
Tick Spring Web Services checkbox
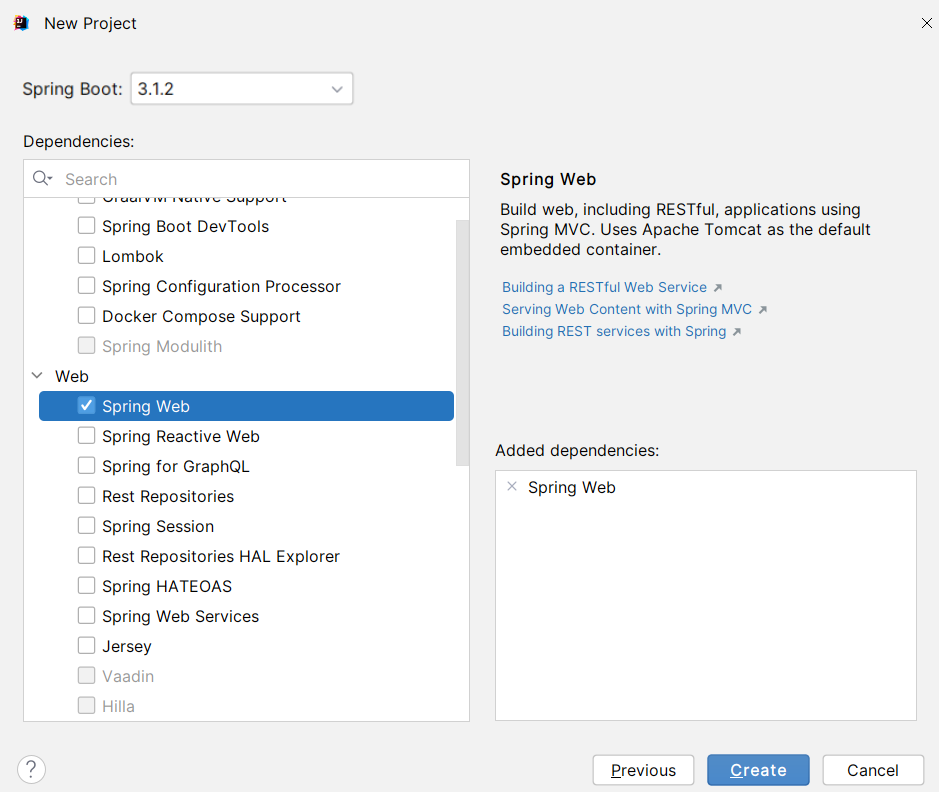[x=86, y=615]
